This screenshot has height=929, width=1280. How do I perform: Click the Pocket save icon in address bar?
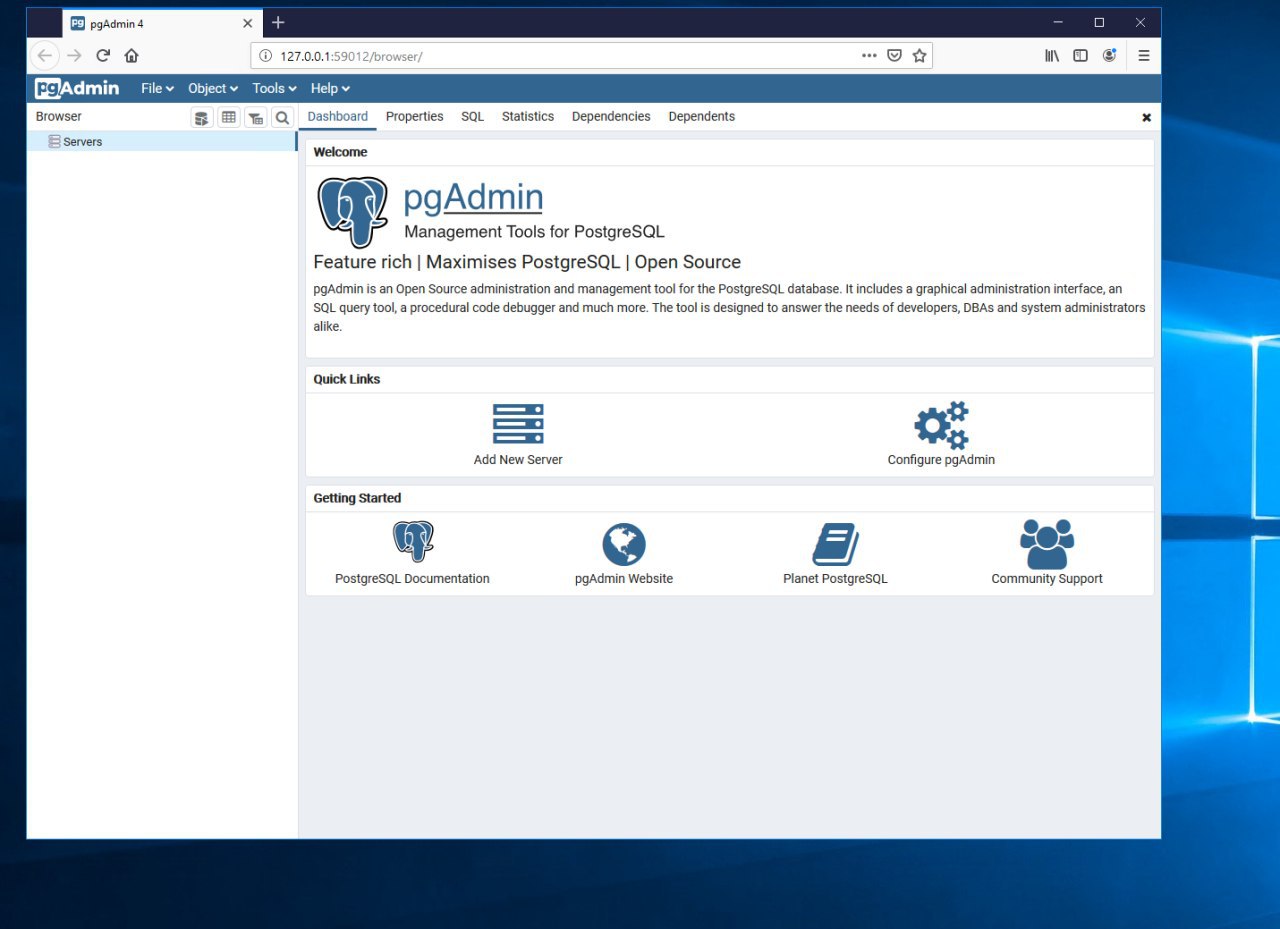(x=895, y=56)
